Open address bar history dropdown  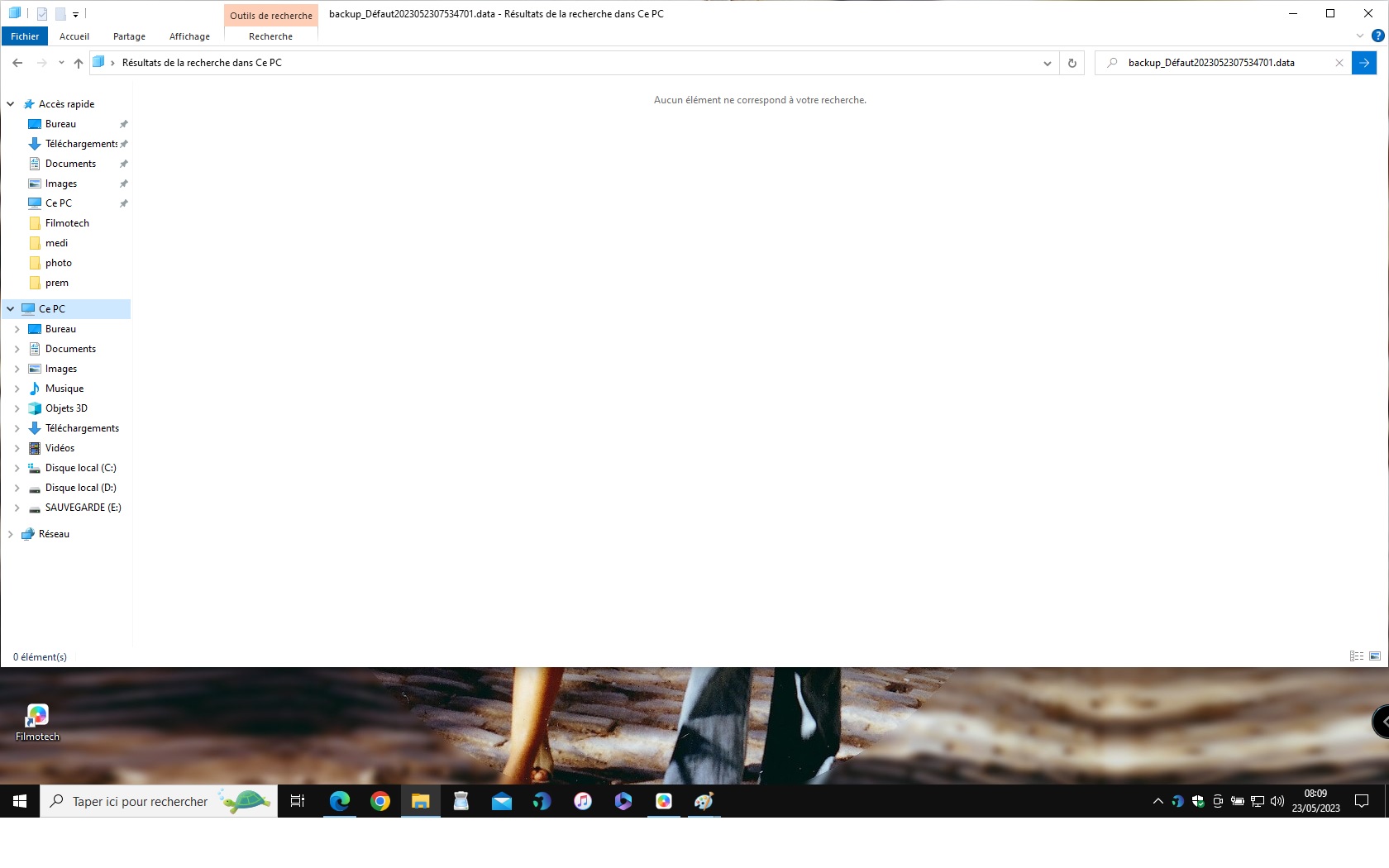coord(1048,63)
